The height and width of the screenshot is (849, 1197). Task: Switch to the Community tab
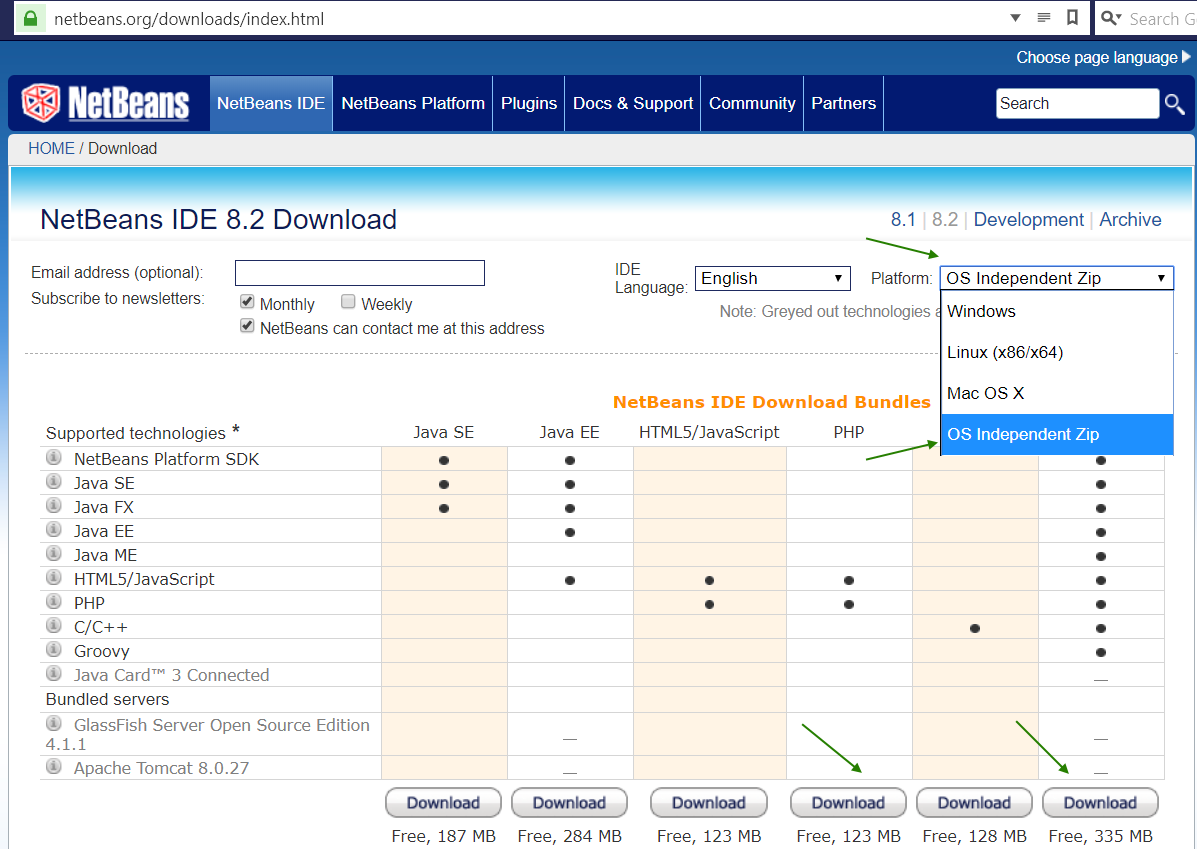coord(752,103)
